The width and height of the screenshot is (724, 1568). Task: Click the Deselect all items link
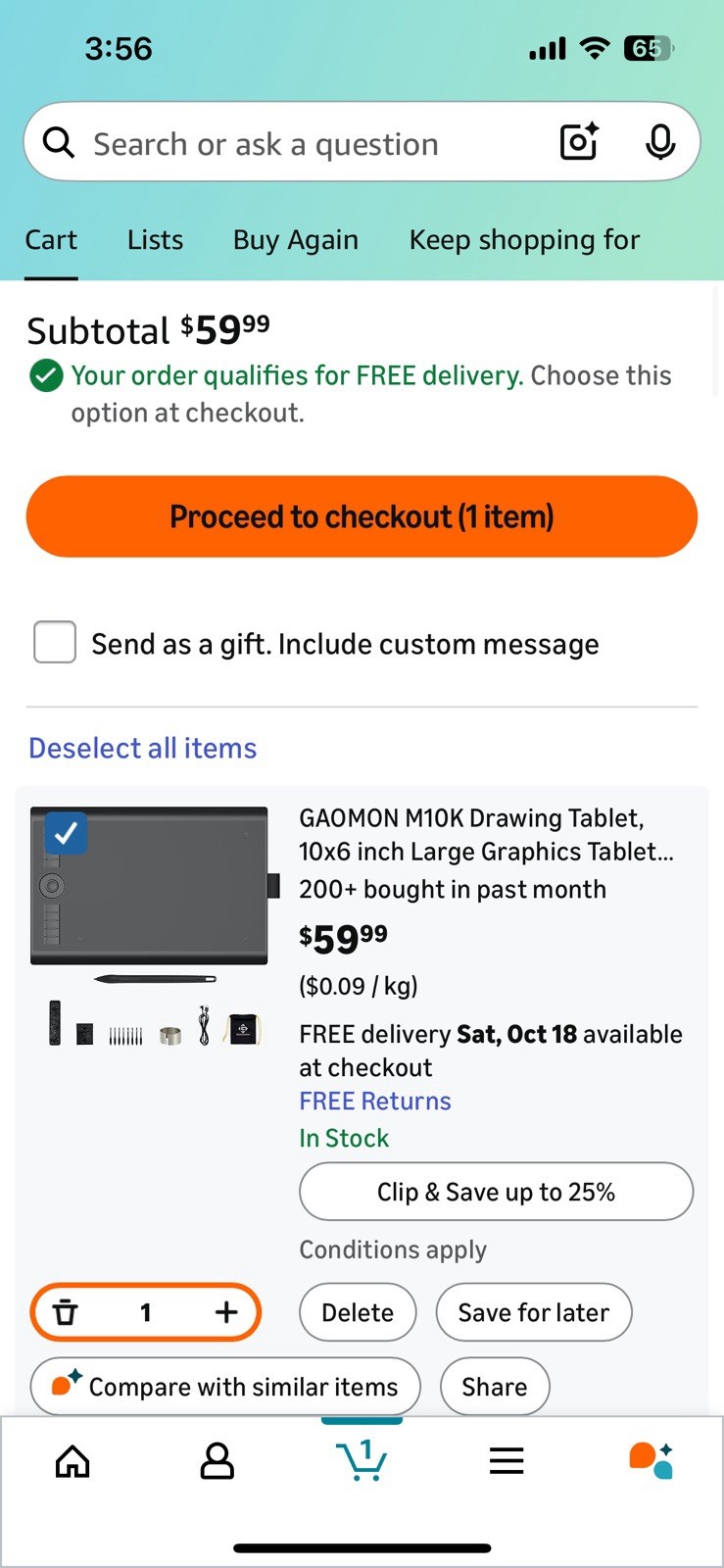tap(143, 748)
